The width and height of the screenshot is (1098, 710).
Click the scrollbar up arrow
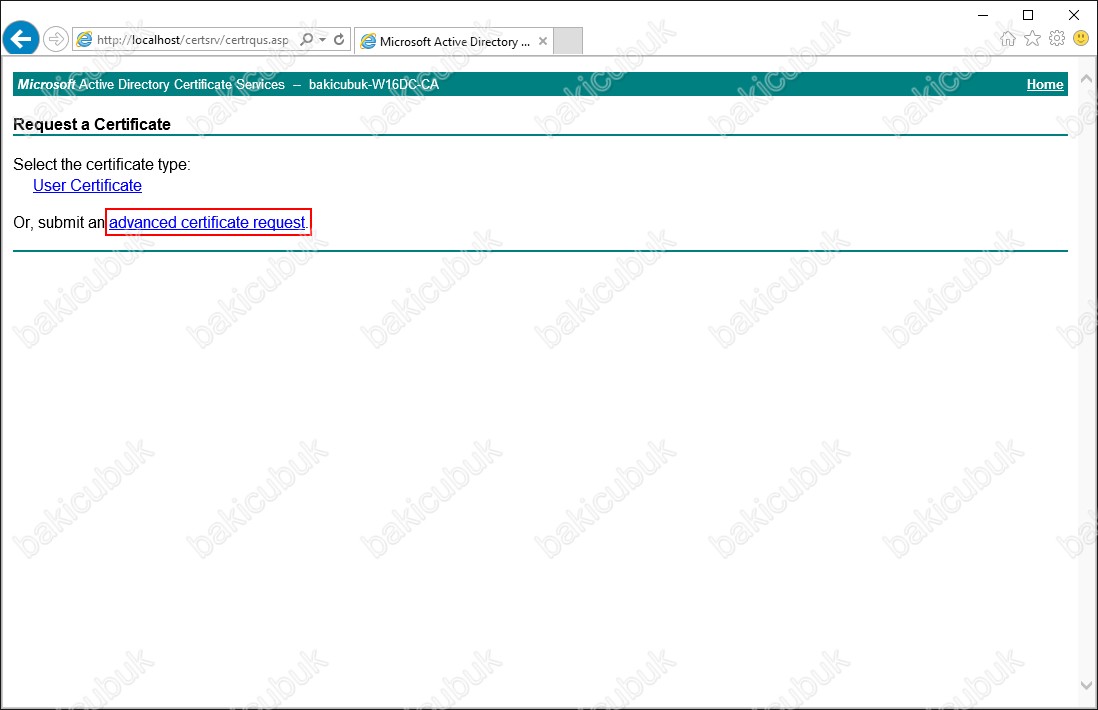1086,78
